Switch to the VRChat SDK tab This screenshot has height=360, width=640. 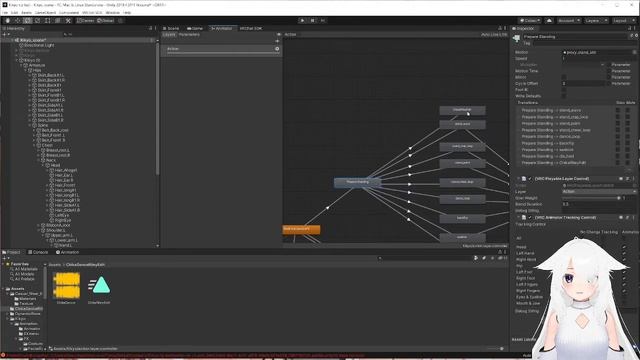pos(251,28)
